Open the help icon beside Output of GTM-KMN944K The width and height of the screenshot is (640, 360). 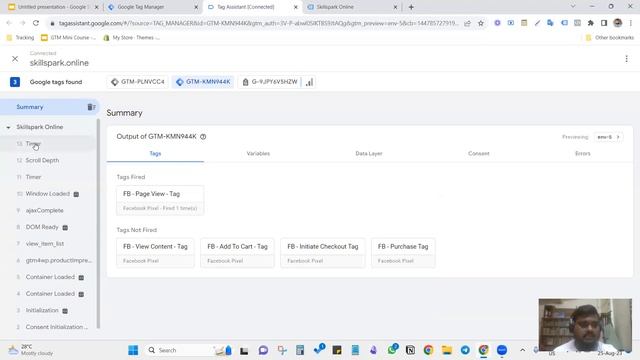tap(203, 137)
